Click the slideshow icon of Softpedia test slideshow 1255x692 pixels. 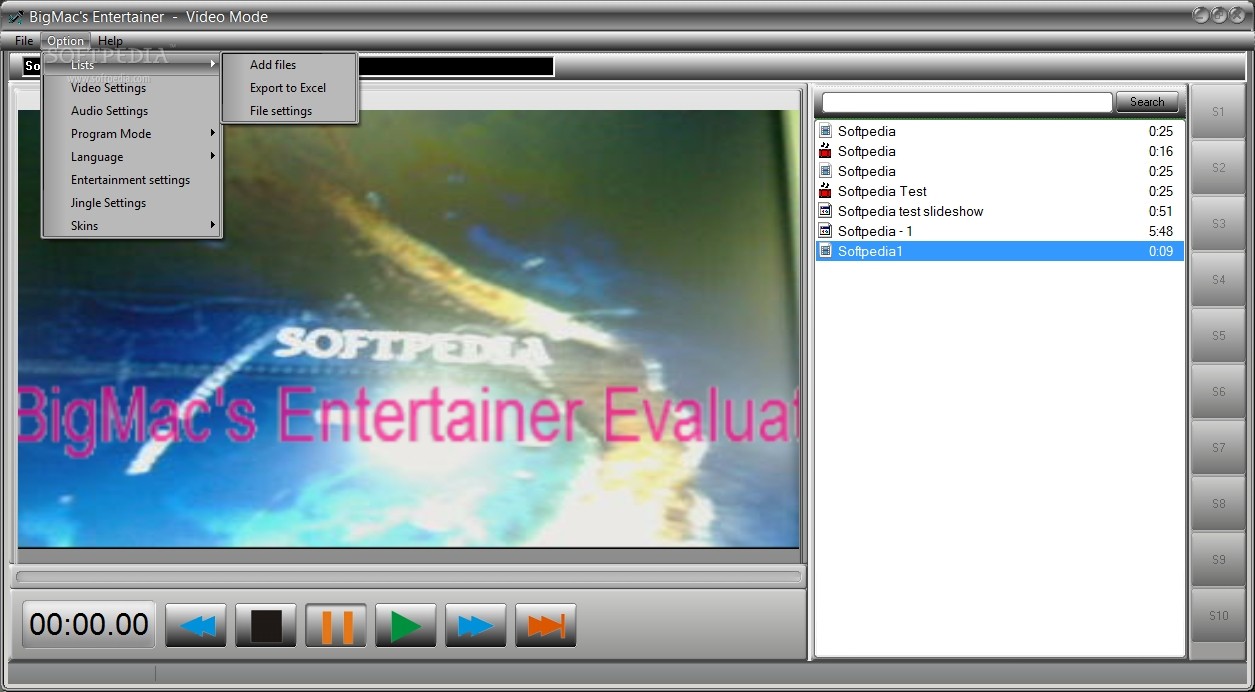pyautogui.click(x=825, y=211)
